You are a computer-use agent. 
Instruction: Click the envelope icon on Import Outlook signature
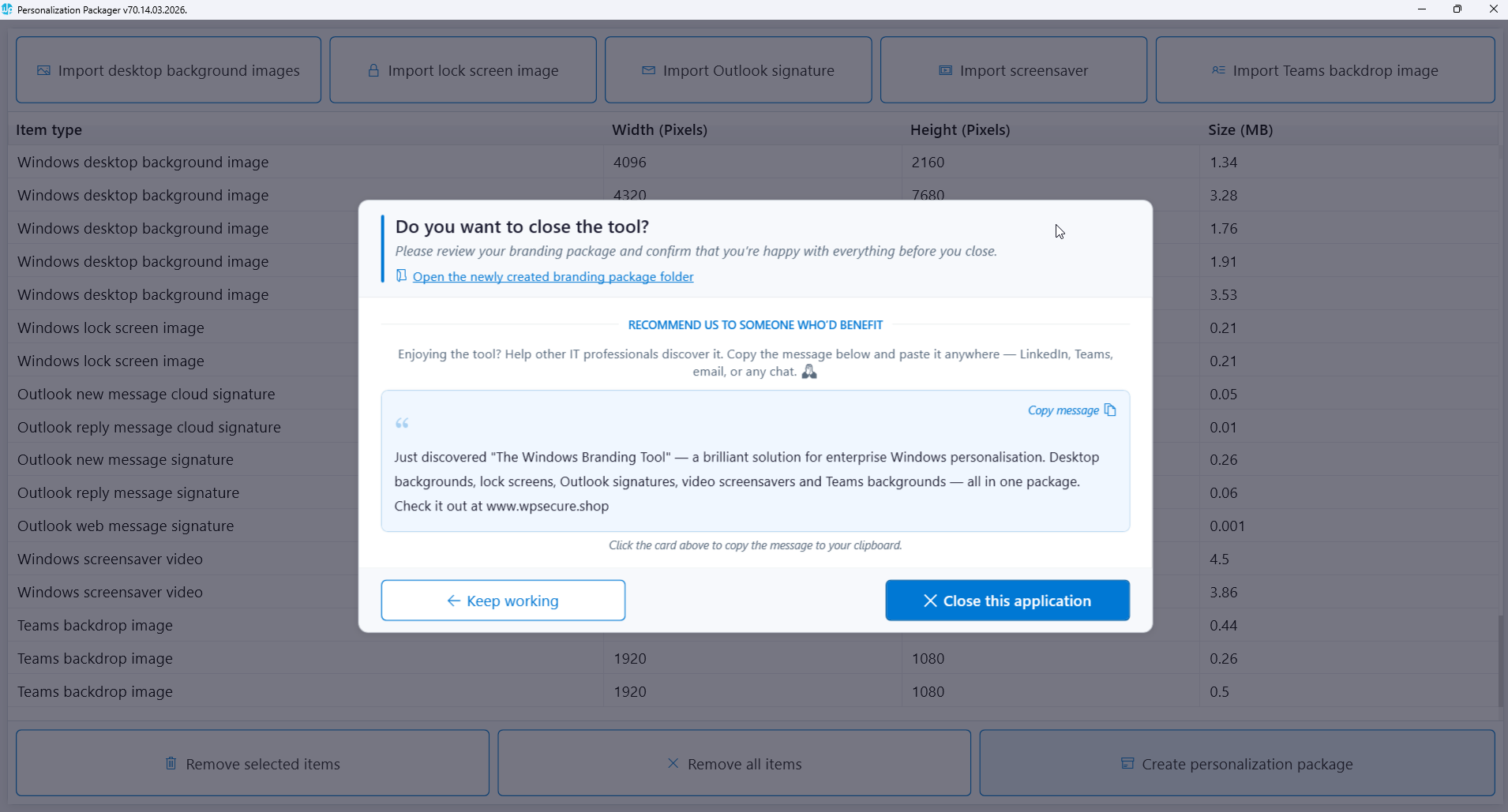coord(648,70)
